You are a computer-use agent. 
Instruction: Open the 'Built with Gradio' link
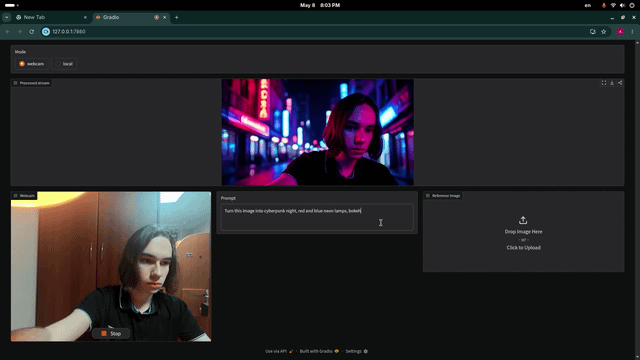(319, 351)
